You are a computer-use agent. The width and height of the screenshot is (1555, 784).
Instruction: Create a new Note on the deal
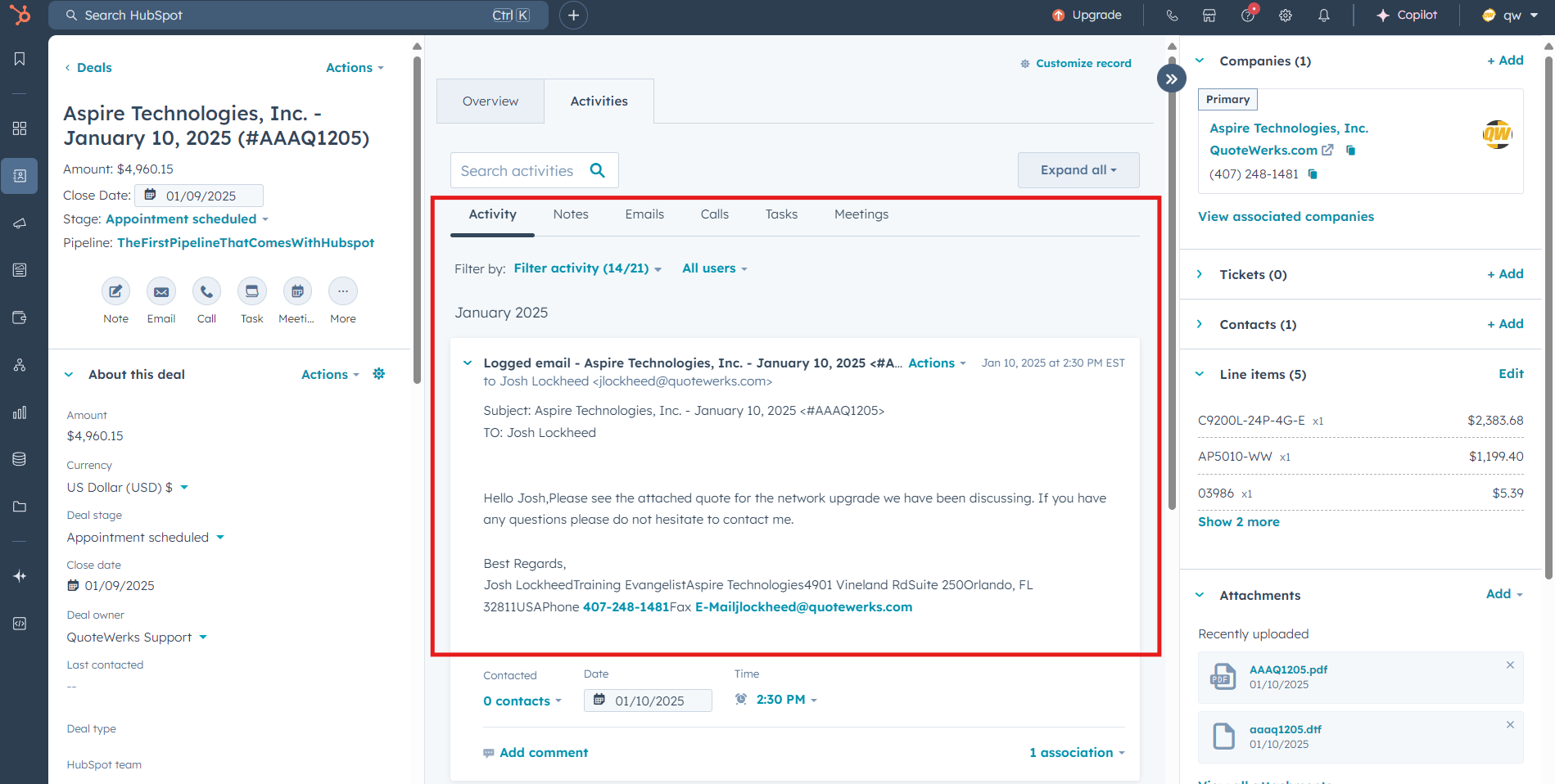(x=115, y=291)
